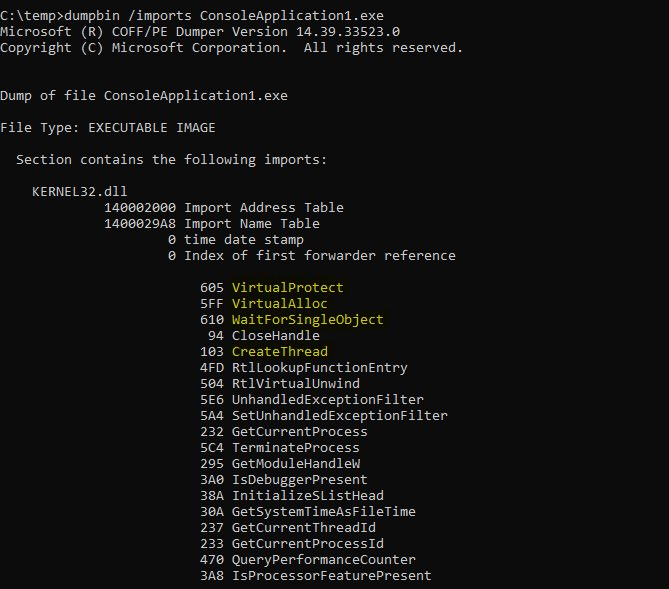Click the CloseHandle import entry

(x=275, y=336)
